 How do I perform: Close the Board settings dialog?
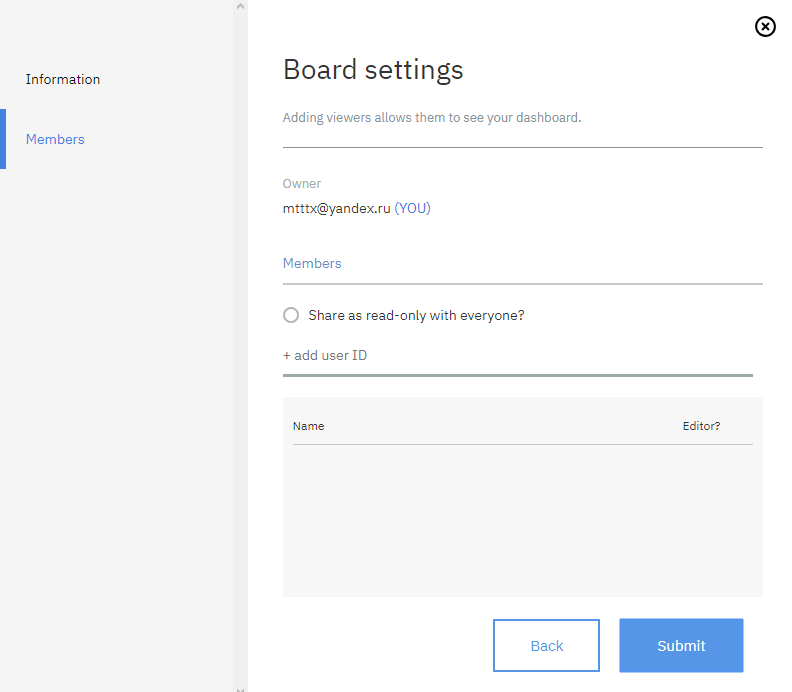[x=765, y=27]
